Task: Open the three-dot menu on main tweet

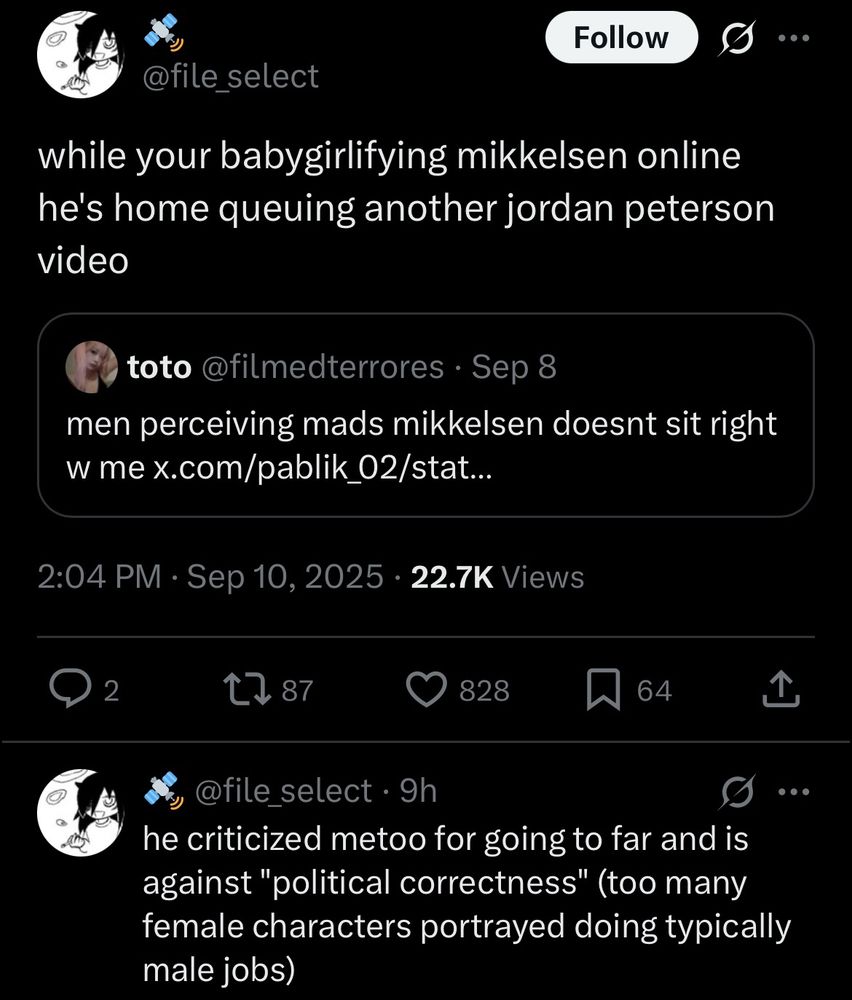Action: point(796,38)
